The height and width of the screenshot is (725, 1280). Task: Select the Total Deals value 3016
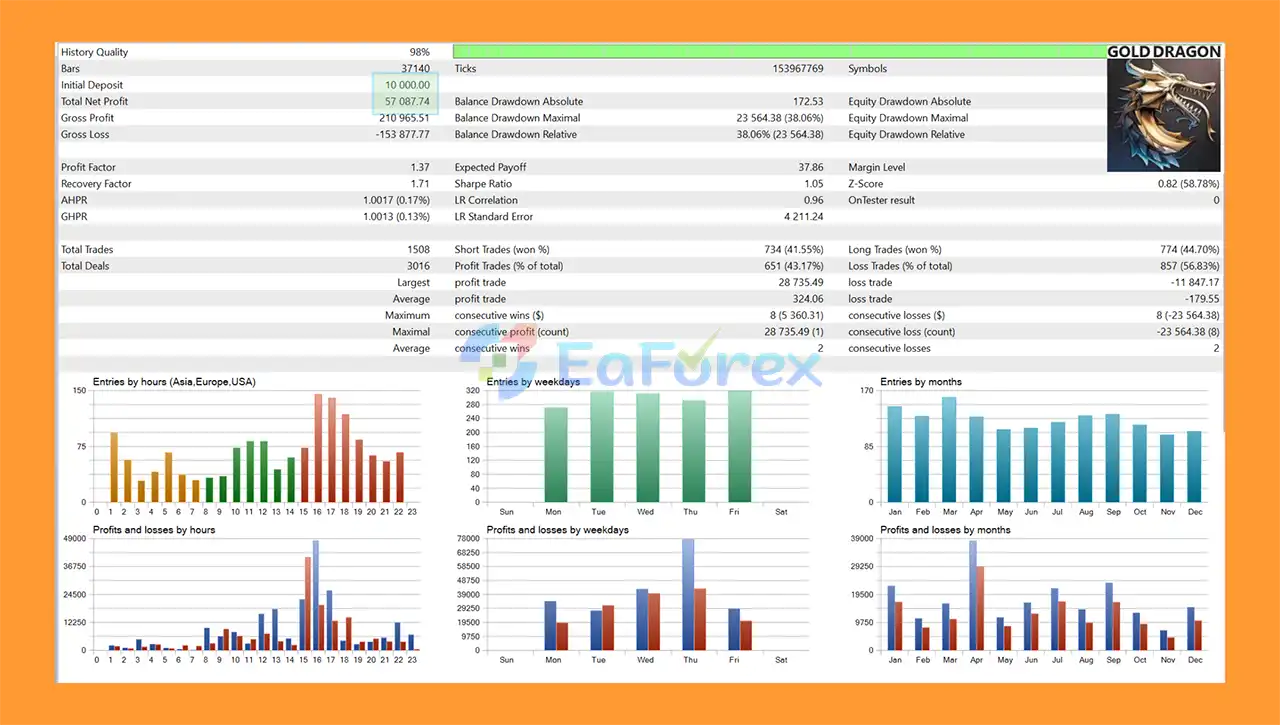[419, 266]
